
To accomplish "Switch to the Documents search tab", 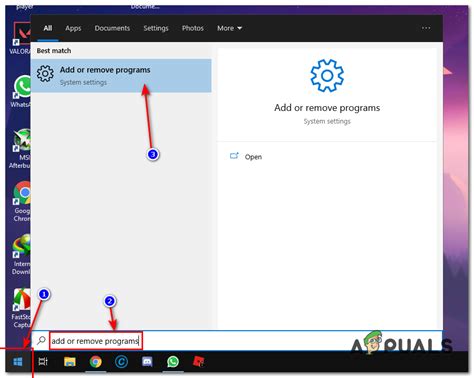I will (112, 28).
